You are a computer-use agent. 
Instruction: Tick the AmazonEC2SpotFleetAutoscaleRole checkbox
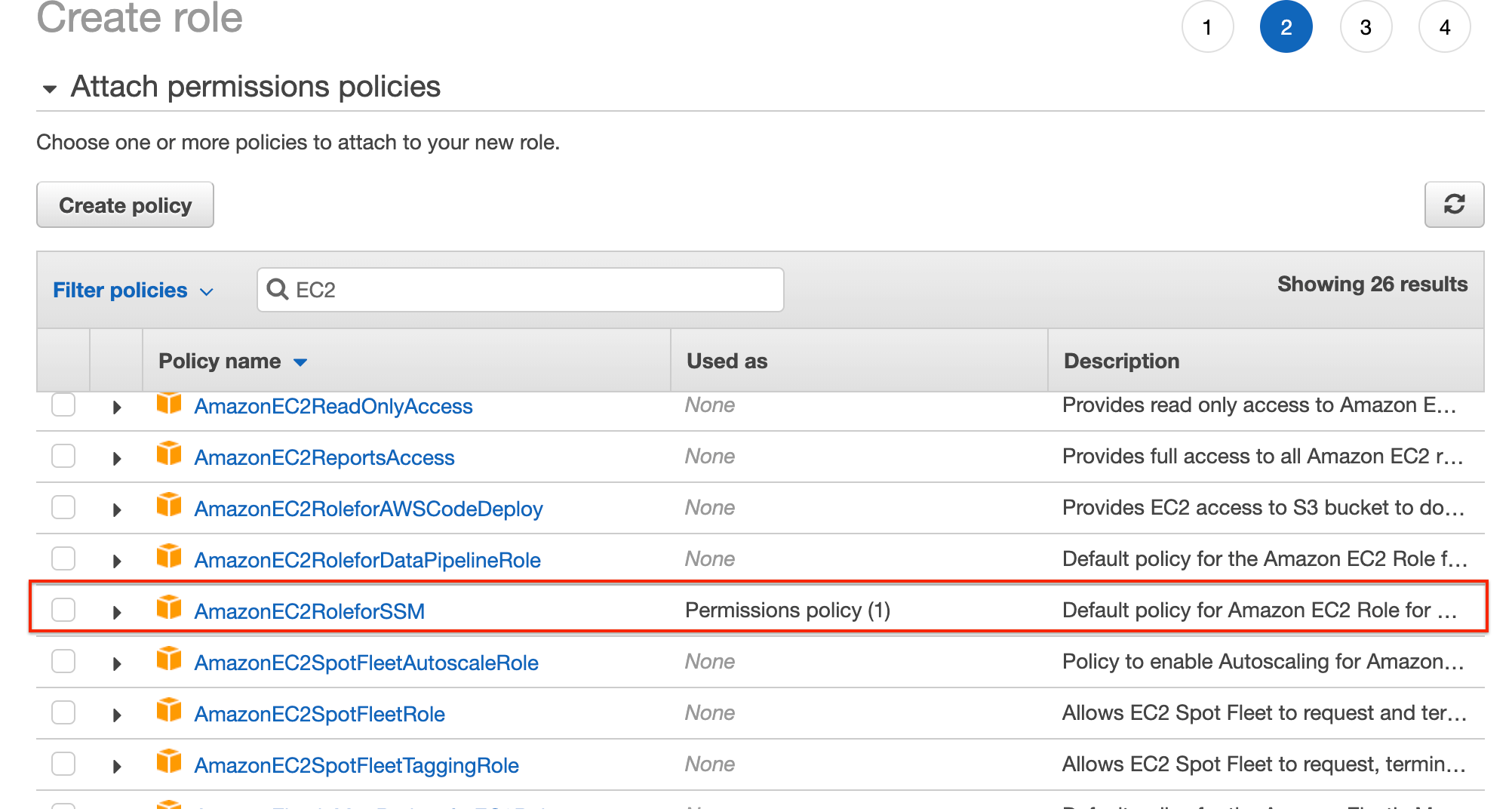tap(63, 661)
